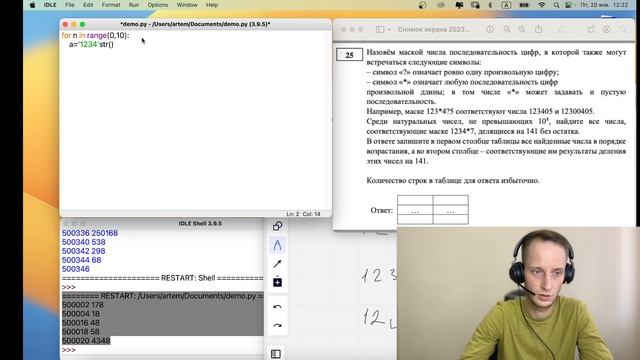Image resolution: width=640 pixels, height=360 pixels.
Task: Click selected shell line '500018 58'
Action: click(81, 332)
